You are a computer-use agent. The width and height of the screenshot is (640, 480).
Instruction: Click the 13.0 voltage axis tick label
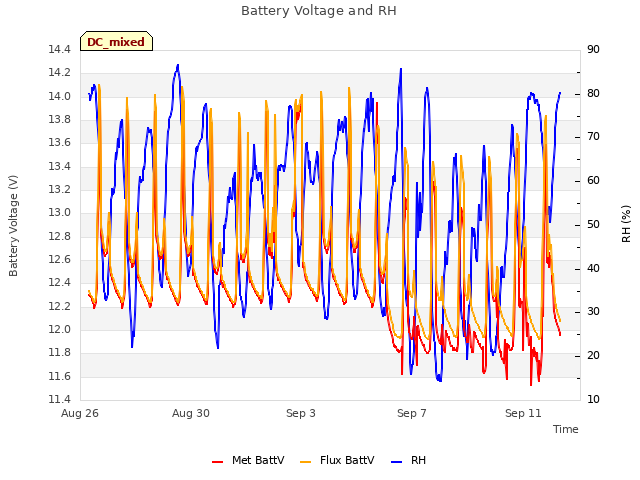(59, 213)
